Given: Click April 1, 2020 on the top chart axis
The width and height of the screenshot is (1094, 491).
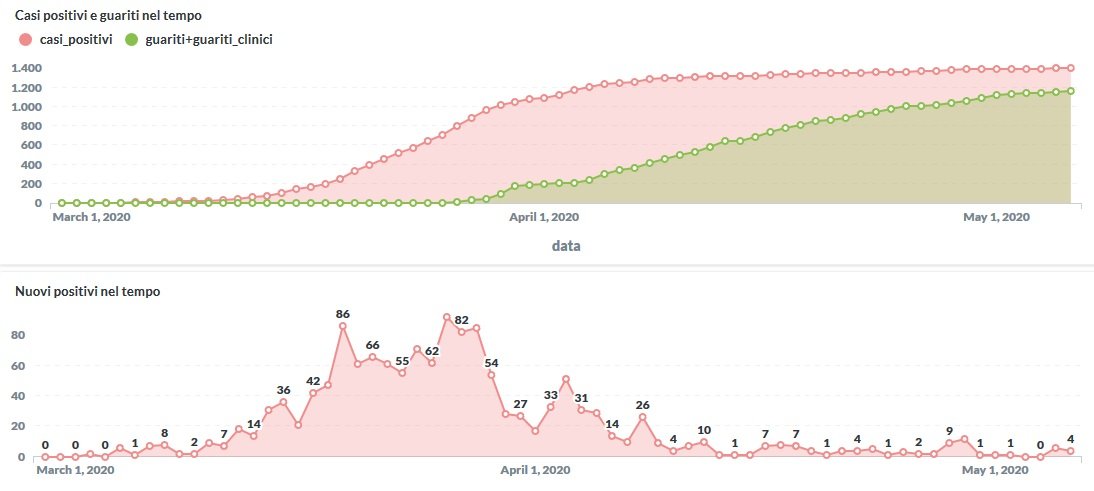Looking at the screenshot, I should click(x=545, y=216).
